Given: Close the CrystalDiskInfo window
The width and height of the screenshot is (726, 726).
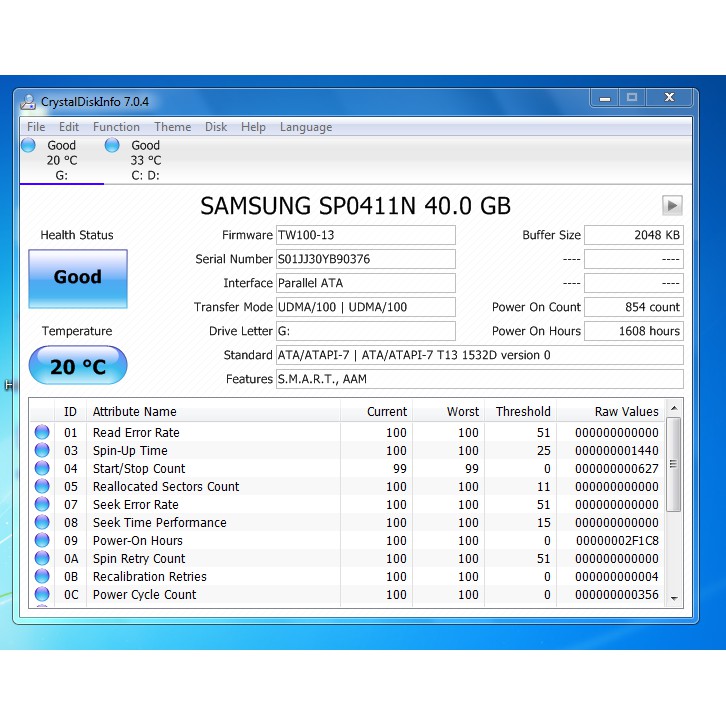Looking at the screenshot, I should [669, 98].
